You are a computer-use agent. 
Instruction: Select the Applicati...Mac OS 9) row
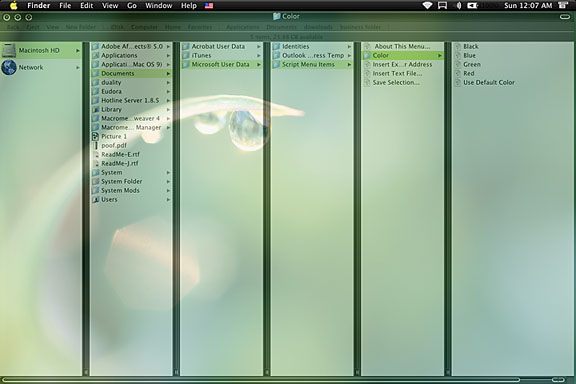131,65
